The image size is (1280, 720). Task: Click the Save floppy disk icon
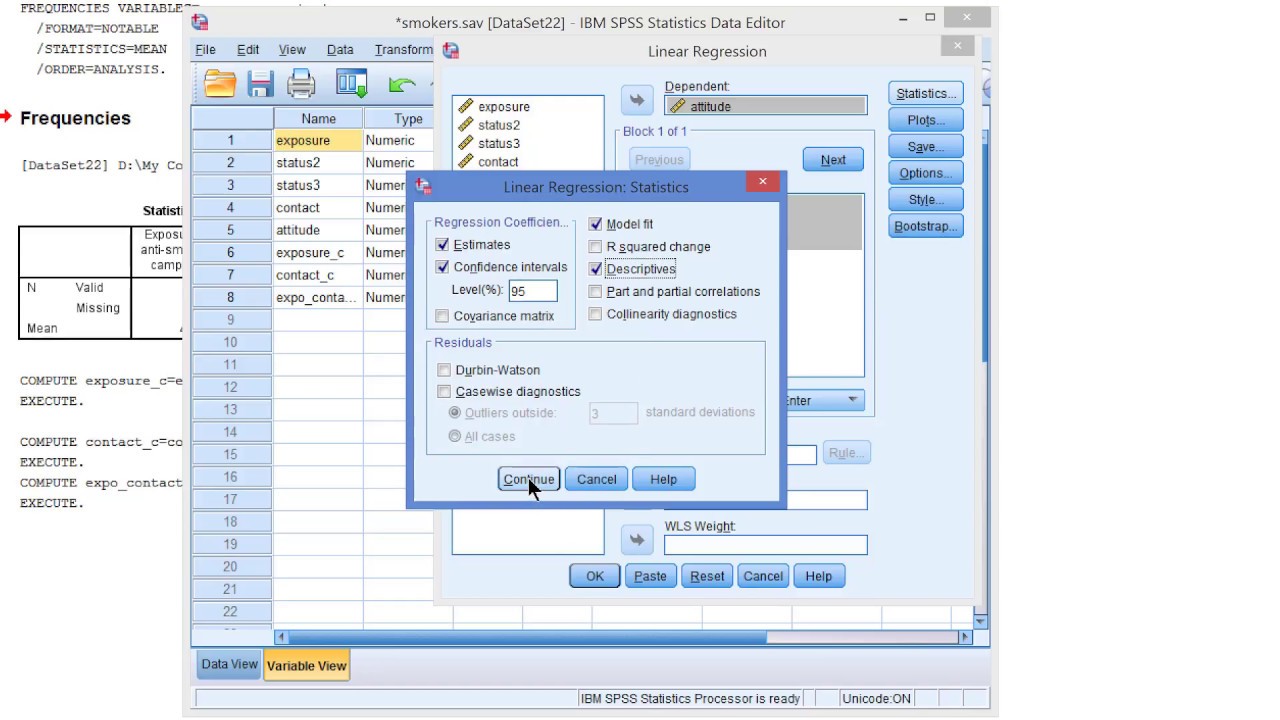click(261, 84)
